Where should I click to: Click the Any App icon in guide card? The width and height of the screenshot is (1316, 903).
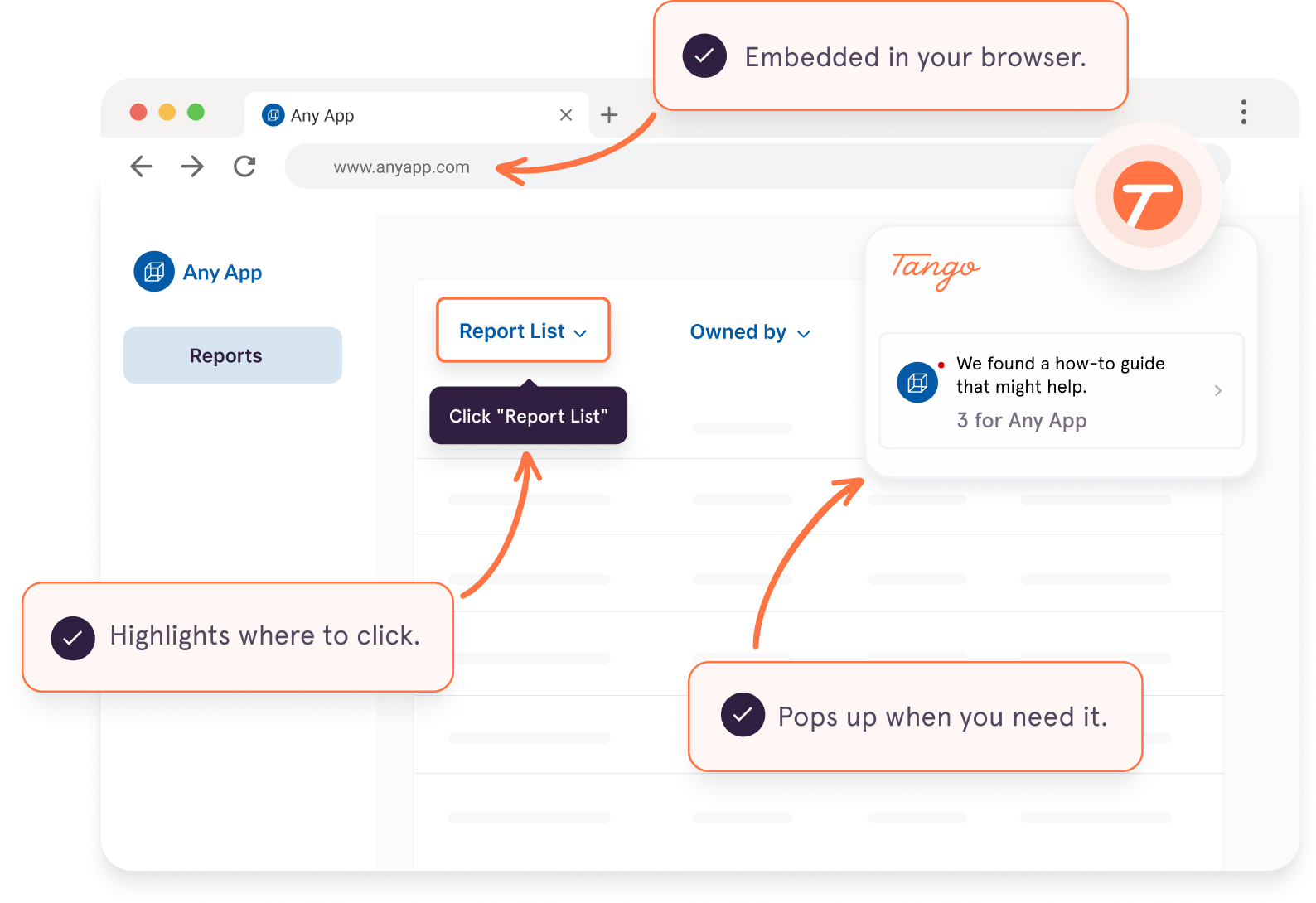(x=917, y=383)
